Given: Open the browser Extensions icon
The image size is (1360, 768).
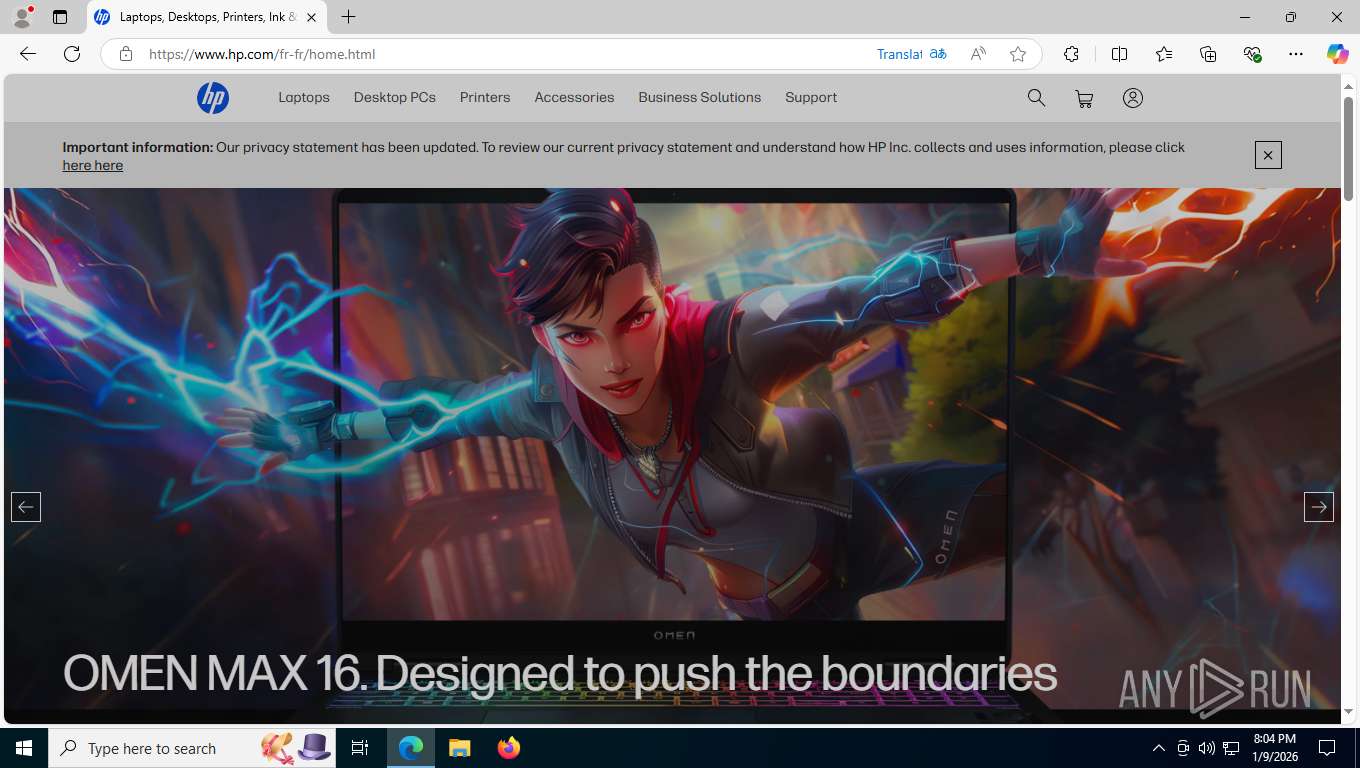Looking at the screenshot, I should [x=1071, y=54].
